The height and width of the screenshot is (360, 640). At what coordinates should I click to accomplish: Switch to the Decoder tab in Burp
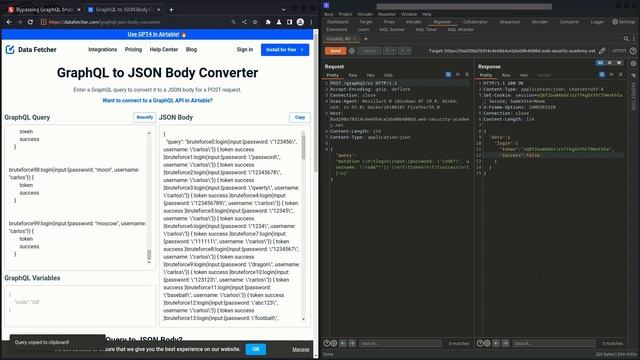540,22
